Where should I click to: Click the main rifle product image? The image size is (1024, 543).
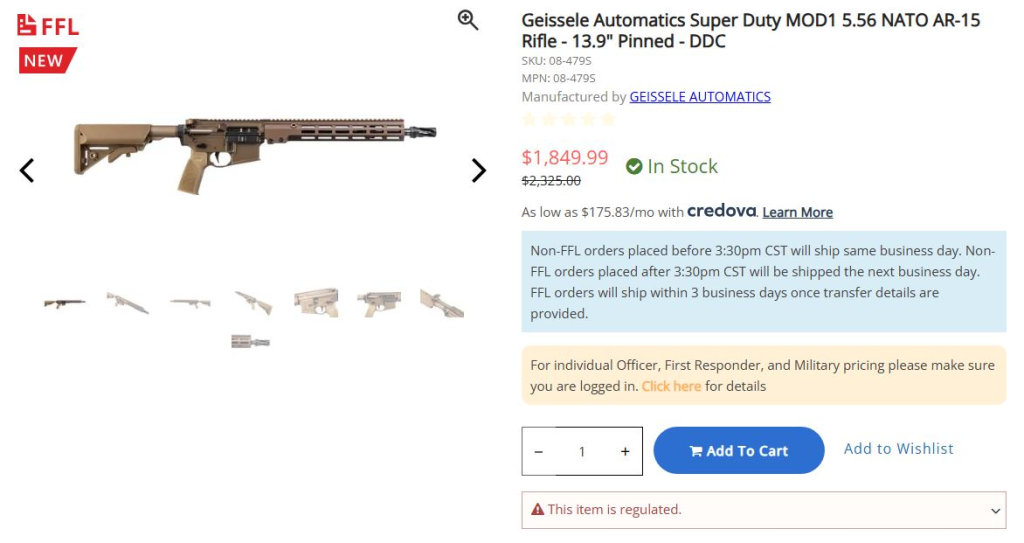click(255, 155)
